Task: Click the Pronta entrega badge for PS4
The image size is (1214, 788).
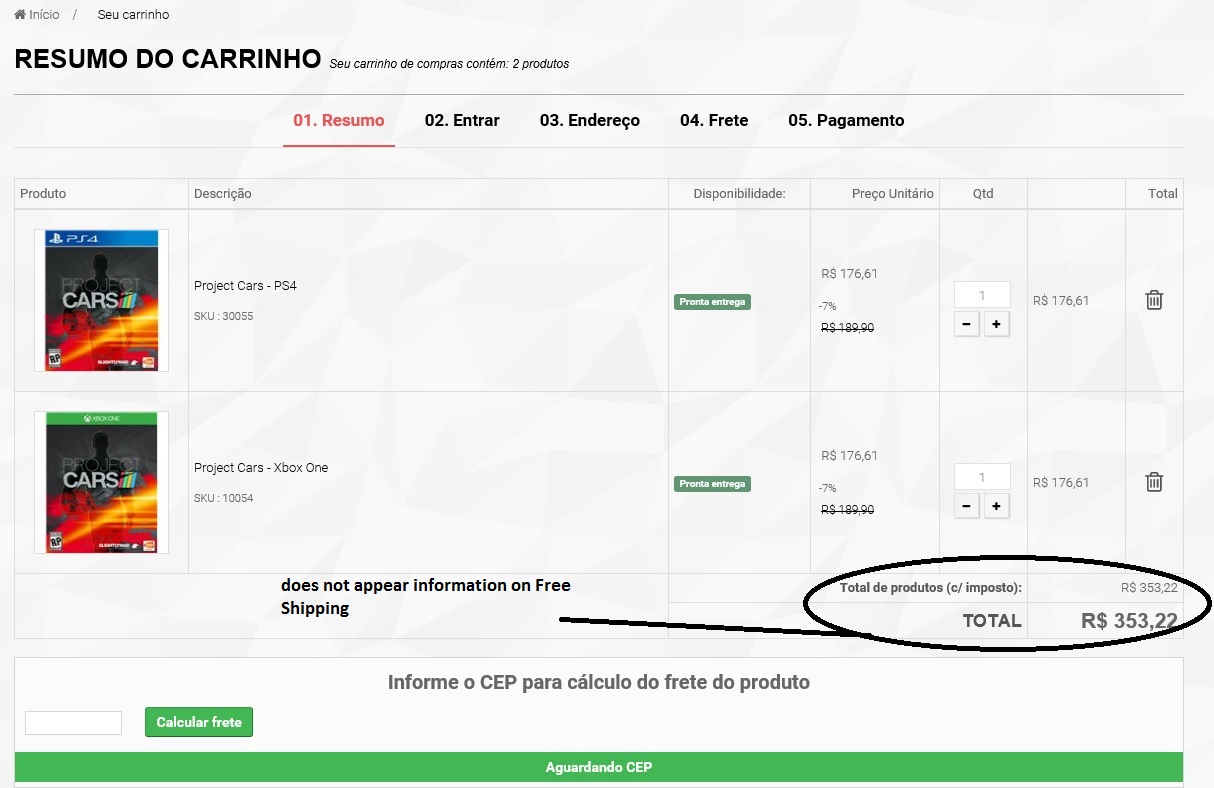Action: pyautogui.click(x=712, y=301)
